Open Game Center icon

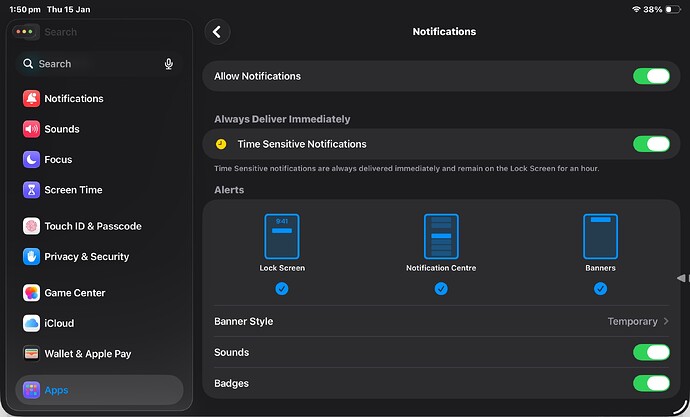coord(31,293)
